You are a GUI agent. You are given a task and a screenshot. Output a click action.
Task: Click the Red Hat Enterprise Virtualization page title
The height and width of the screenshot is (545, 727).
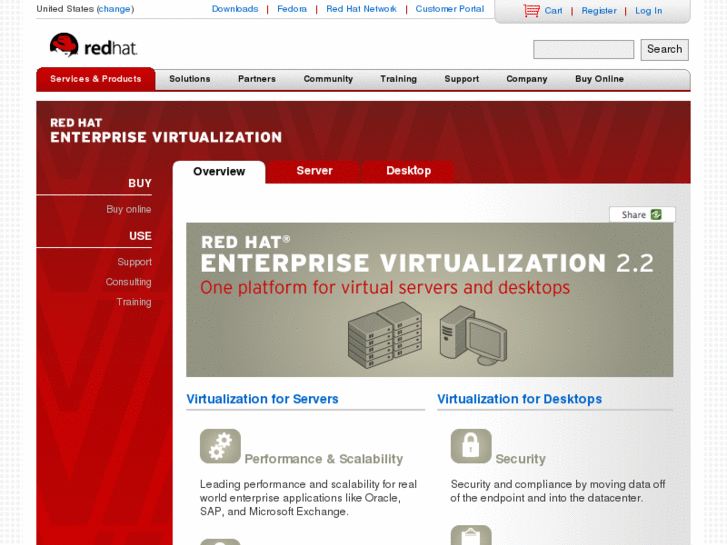pos(166,130)
